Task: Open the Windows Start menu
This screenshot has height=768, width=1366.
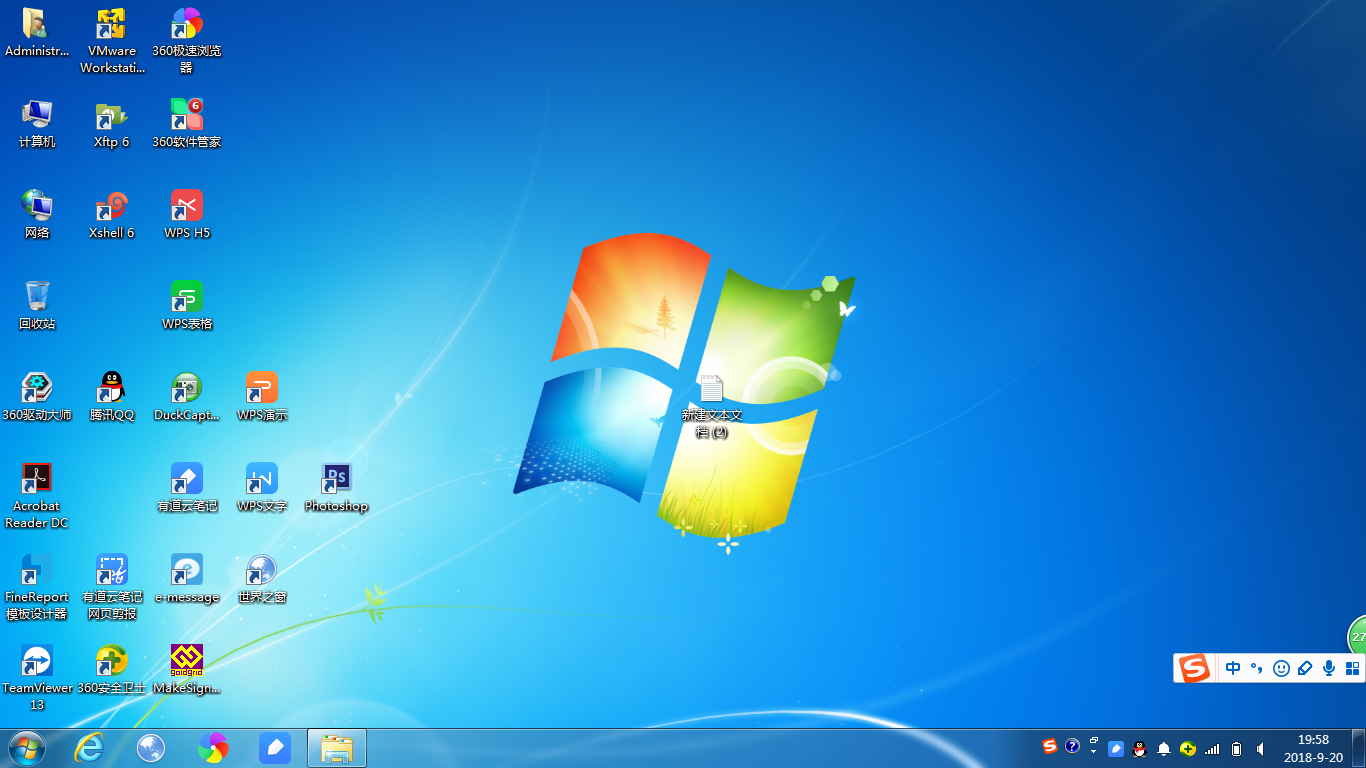Action: (x=26, y=747)
